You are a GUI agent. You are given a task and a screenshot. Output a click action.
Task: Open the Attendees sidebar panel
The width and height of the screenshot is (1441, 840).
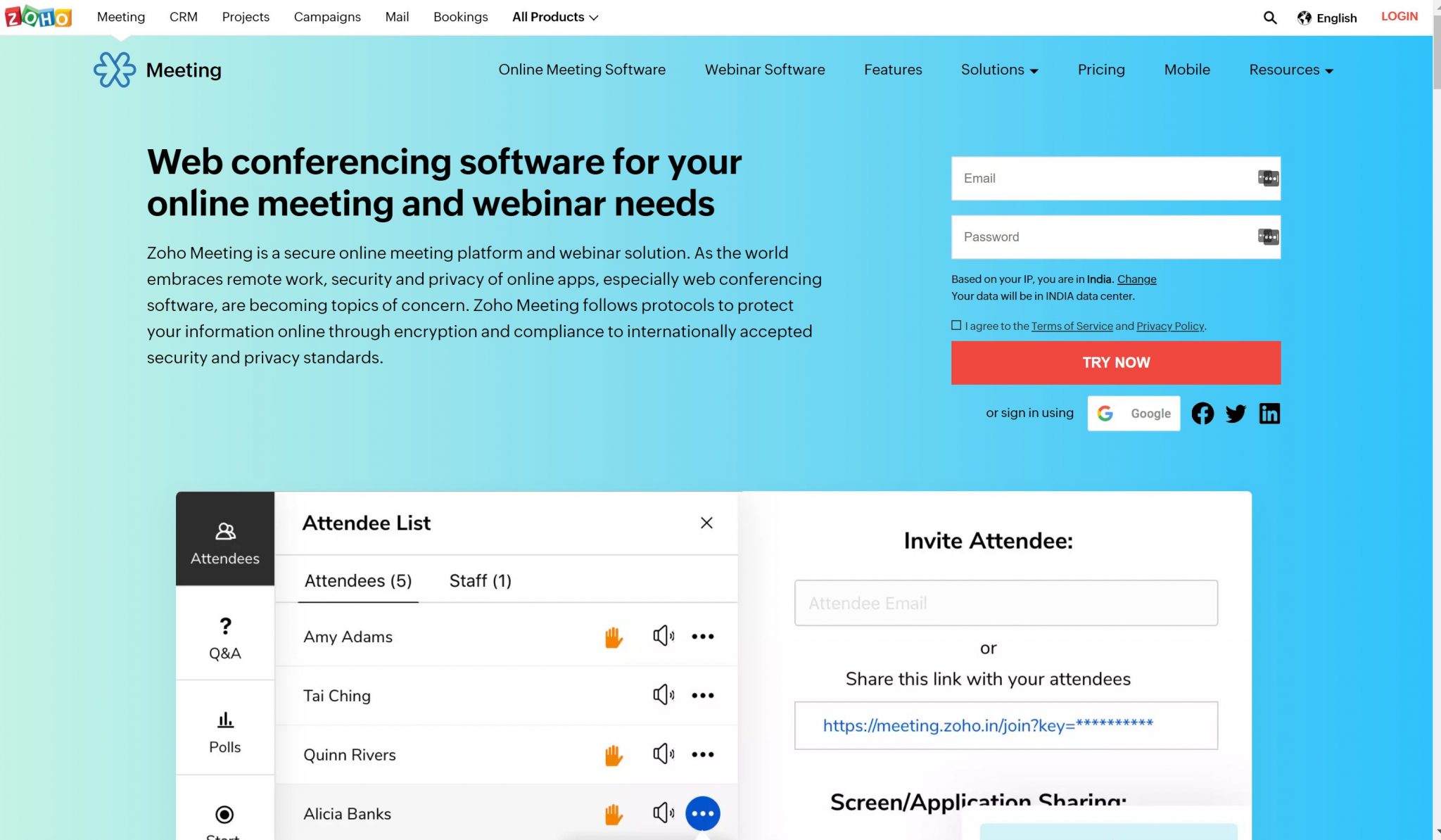pyautogui.click(x=225, y=539)
